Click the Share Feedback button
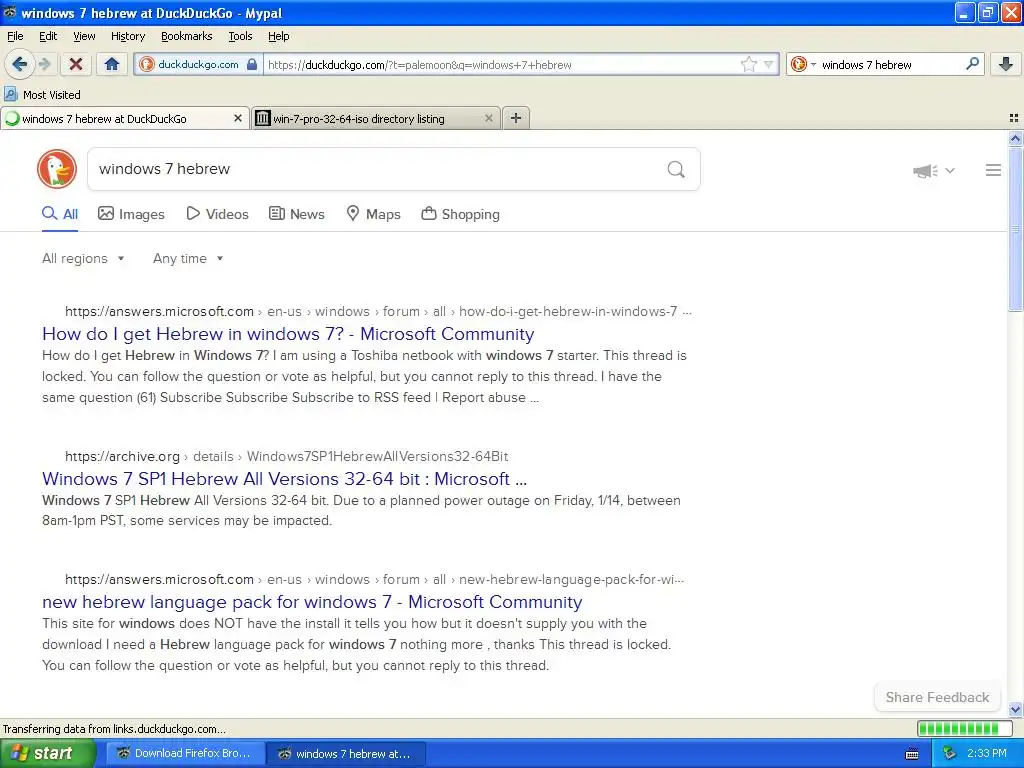Viewport: 1024px width, 768px height. [x=937, y=697]
